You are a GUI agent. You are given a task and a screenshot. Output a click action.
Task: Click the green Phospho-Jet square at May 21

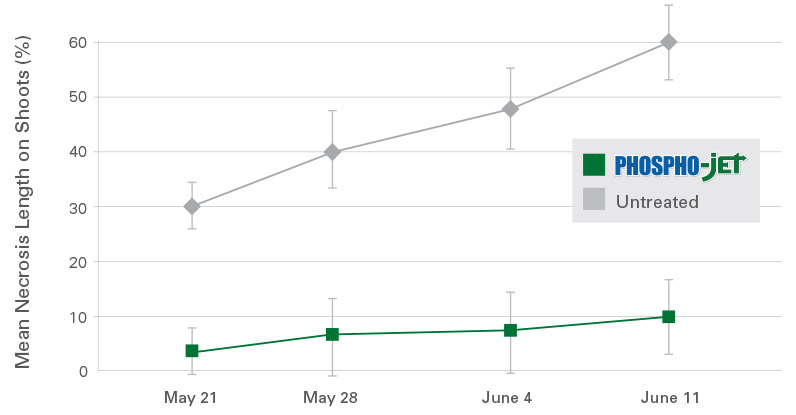[192, 351]
